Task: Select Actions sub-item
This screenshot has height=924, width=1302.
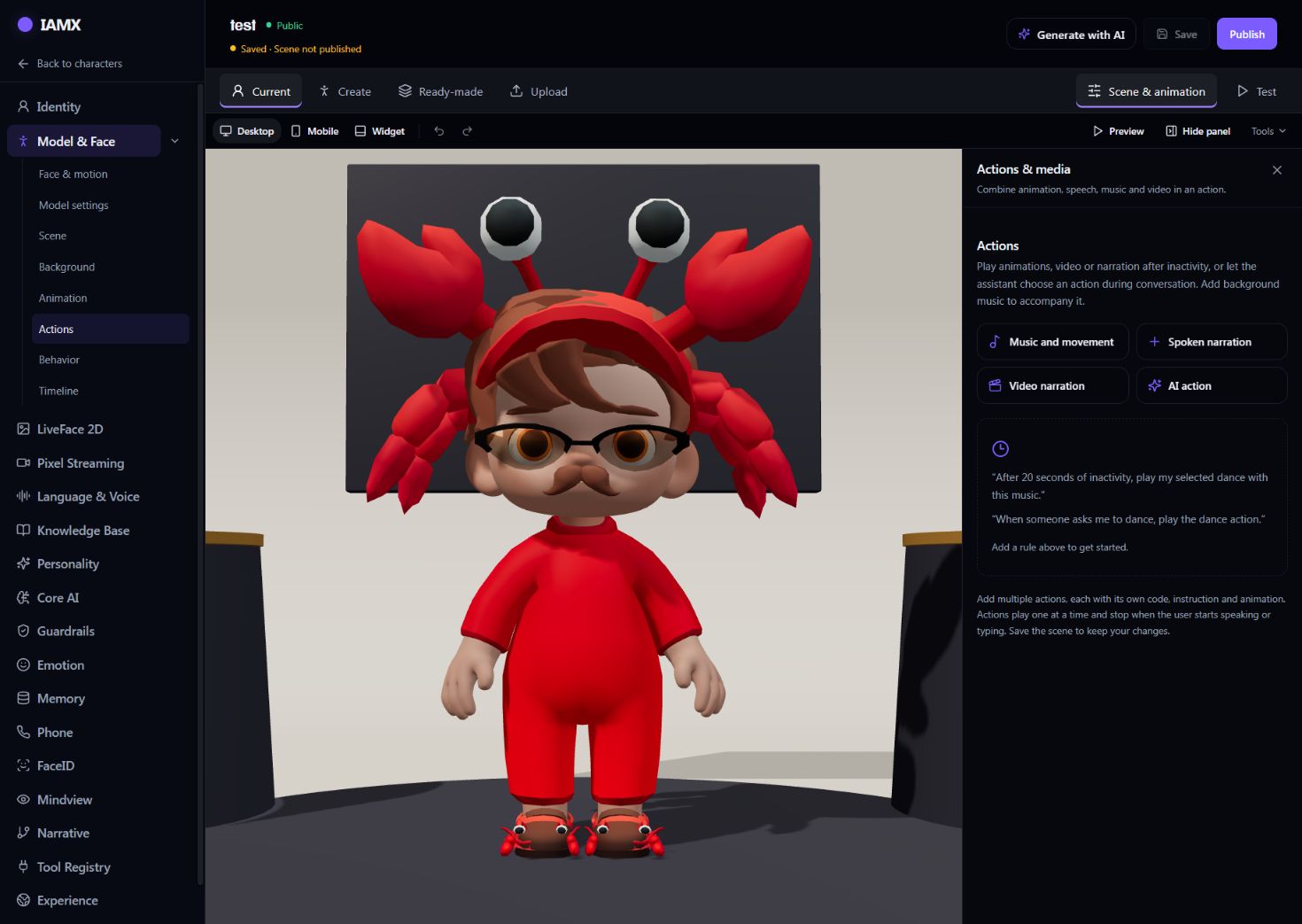Action: (x=110, y=329)
